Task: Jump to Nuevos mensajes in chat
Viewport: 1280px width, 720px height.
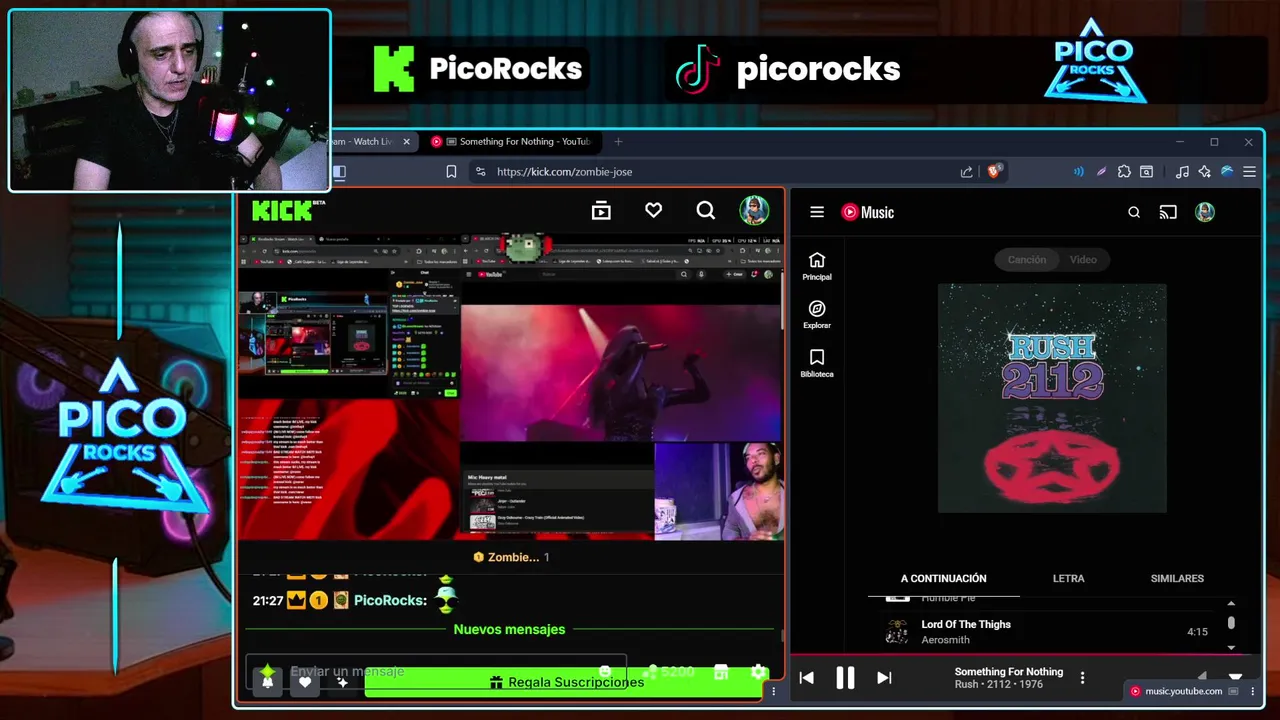Action: [x=509, y=629]
